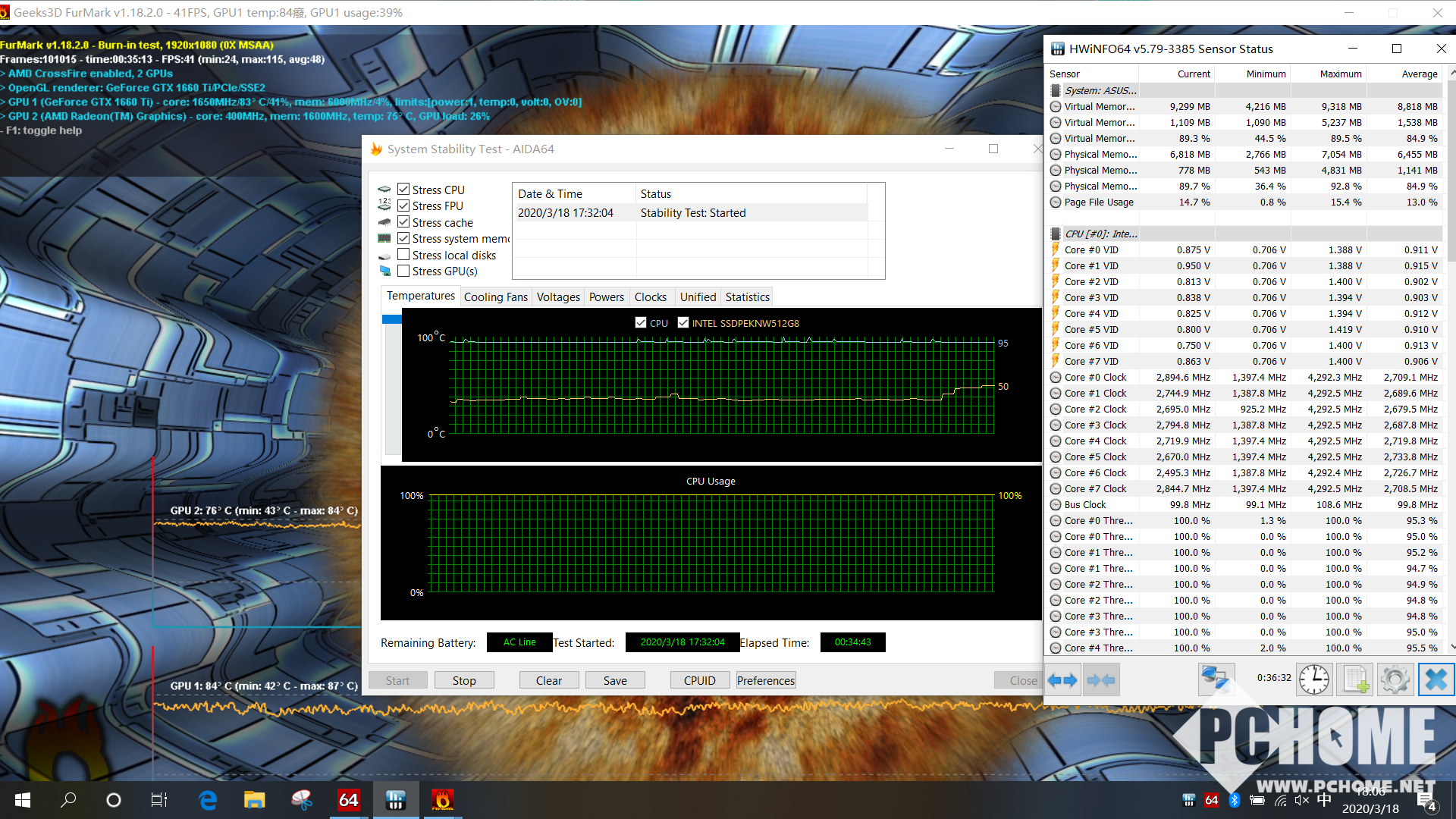The image size is (1456, 819).
Task: Click the HWiNFO Minimum column header
Action: (1252, 74)
